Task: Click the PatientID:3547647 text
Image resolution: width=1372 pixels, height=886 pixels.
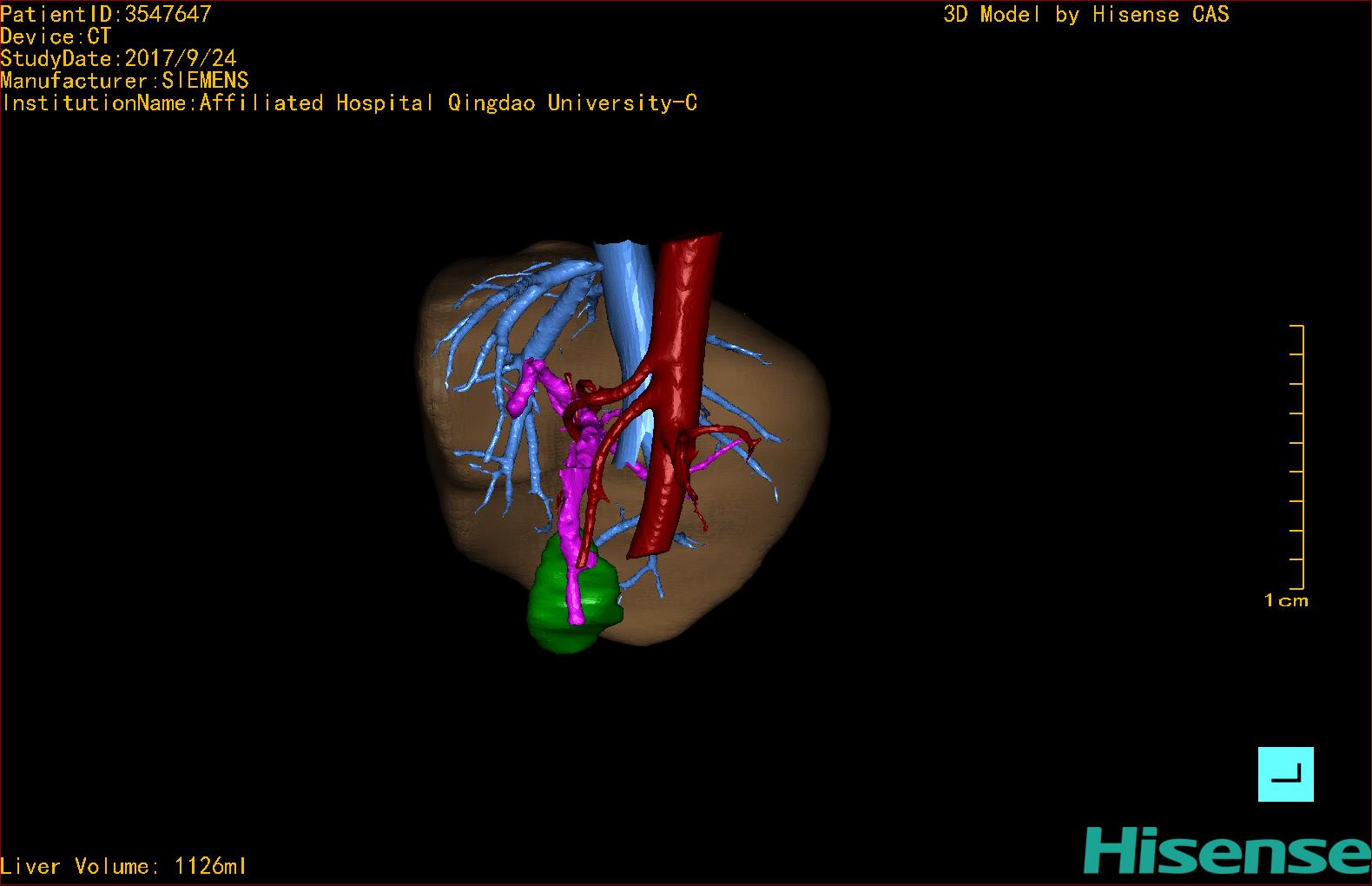Action: (x=106, y=14)
